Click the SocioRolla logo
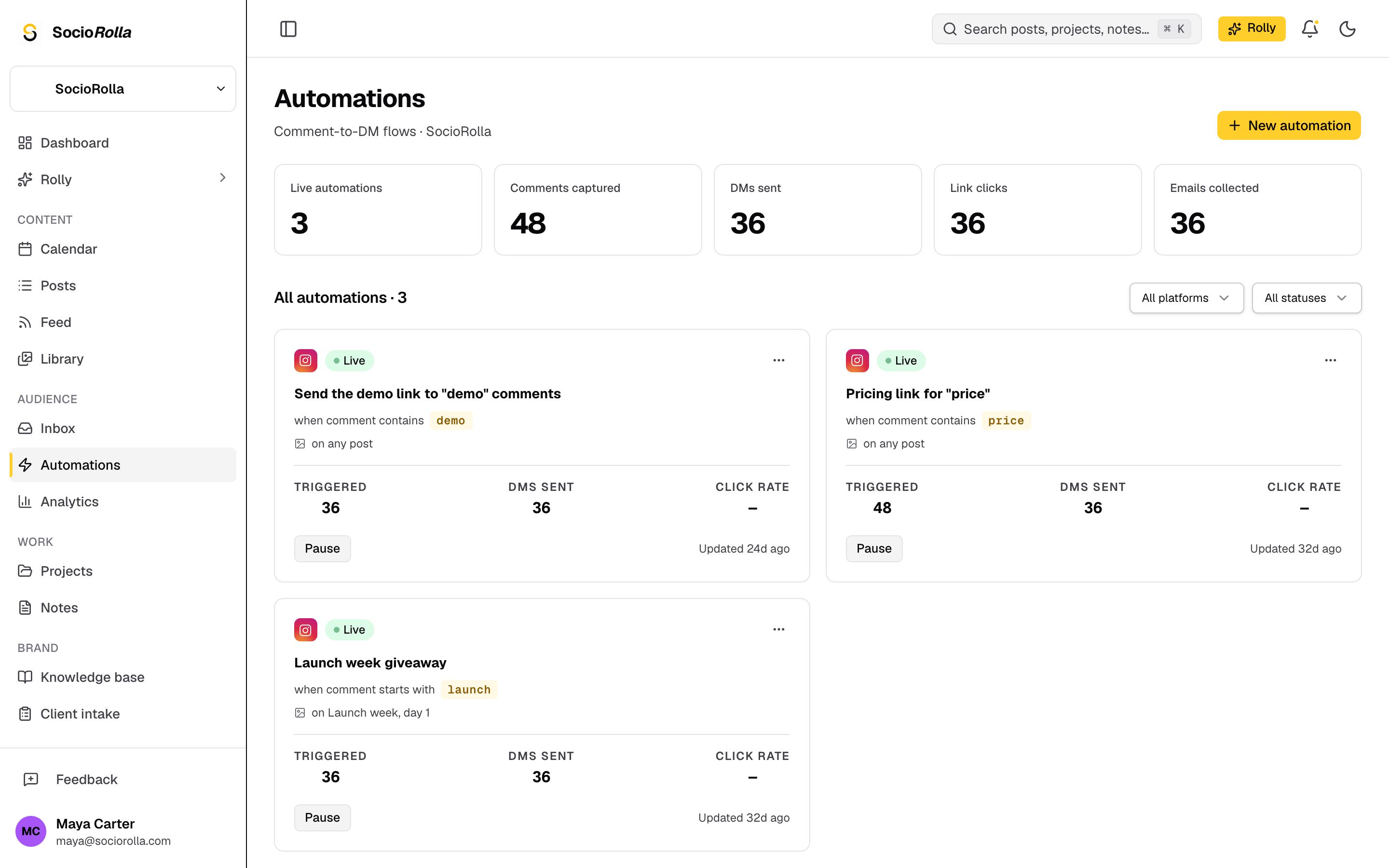This screenshot has width=1389, height=868. pos(76,32)
